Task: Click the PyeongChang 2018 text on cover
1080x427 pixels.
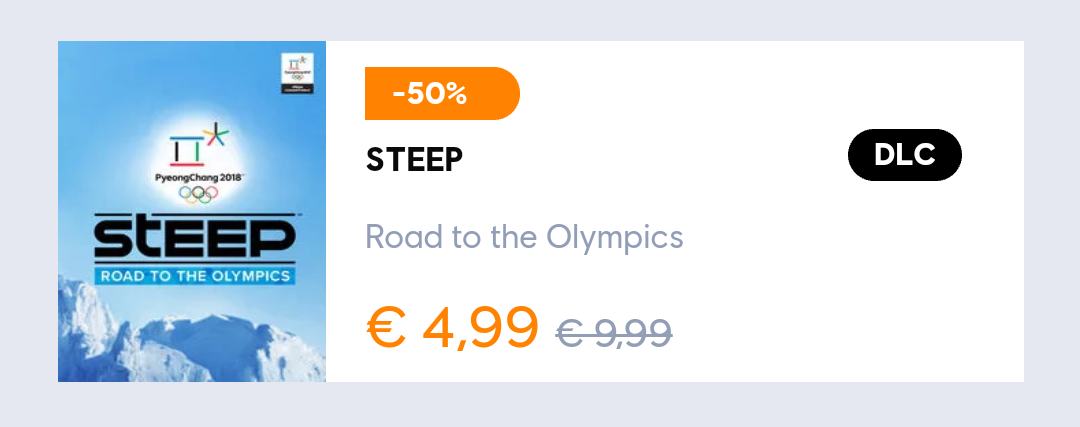Action: (198, 177)
